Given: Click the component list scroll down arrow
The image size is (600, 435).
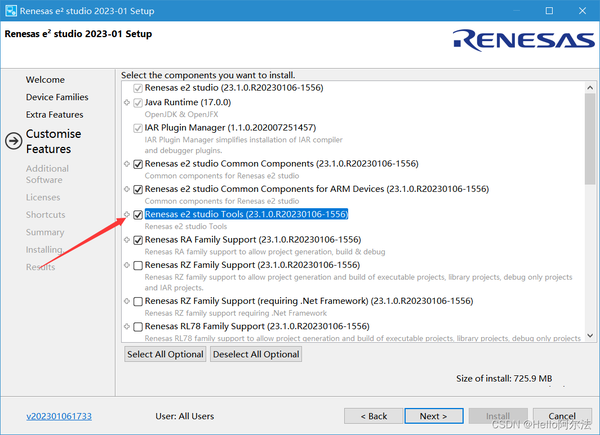Looking at the screenshot, I should coord(590,336).
